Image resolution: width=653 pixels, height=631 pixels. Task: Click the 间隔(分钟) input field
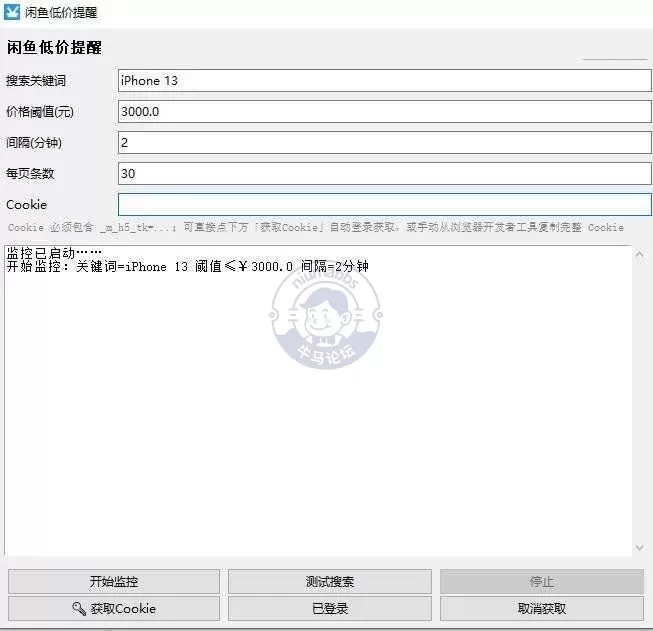point(385,142)
